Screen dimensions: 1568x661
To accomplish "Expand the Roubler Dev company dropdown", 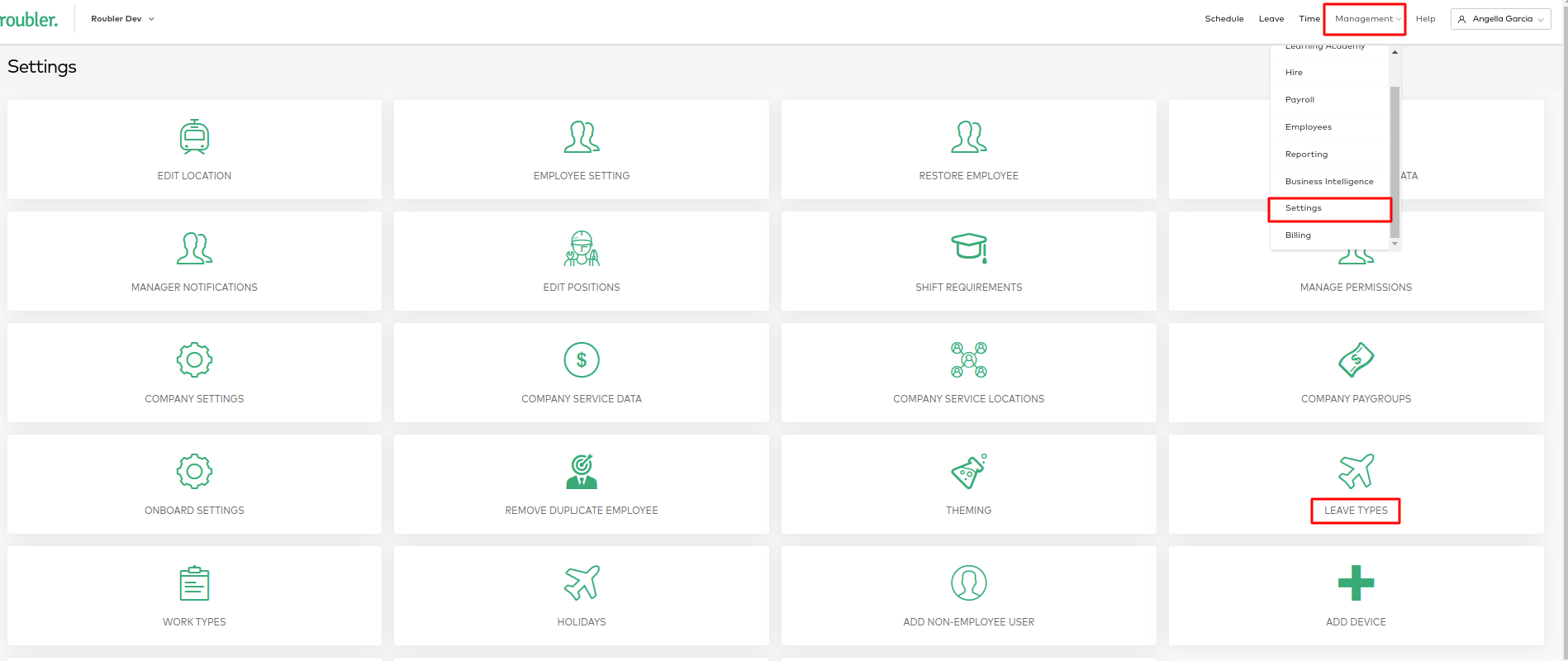I will (123, 19).
